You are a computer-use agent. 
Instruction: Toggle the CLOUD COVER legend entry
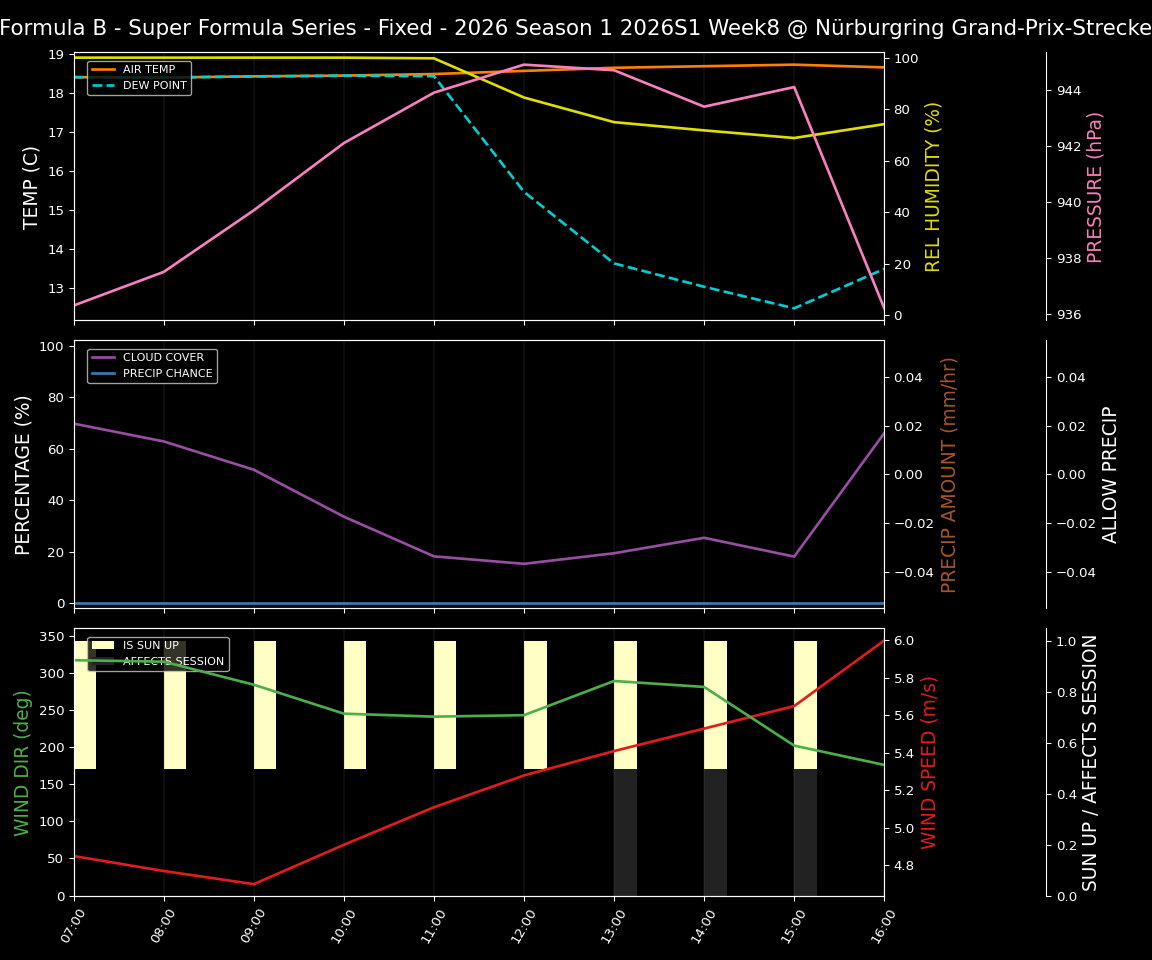[160, 357]
